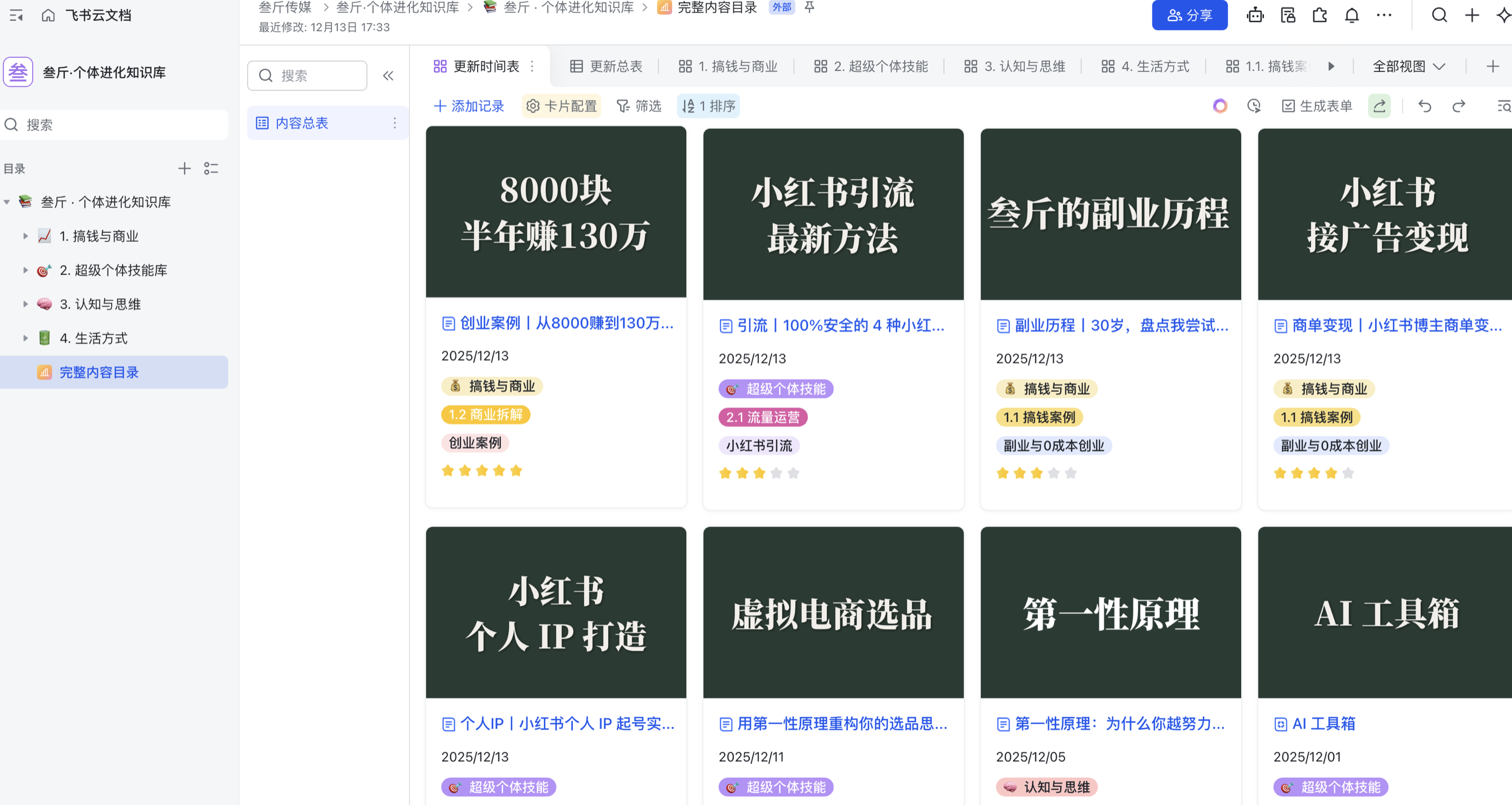Click 添加记录 to add a record
The height and width of the screenshot is (805, 1512).
click(x=469, y=106)
